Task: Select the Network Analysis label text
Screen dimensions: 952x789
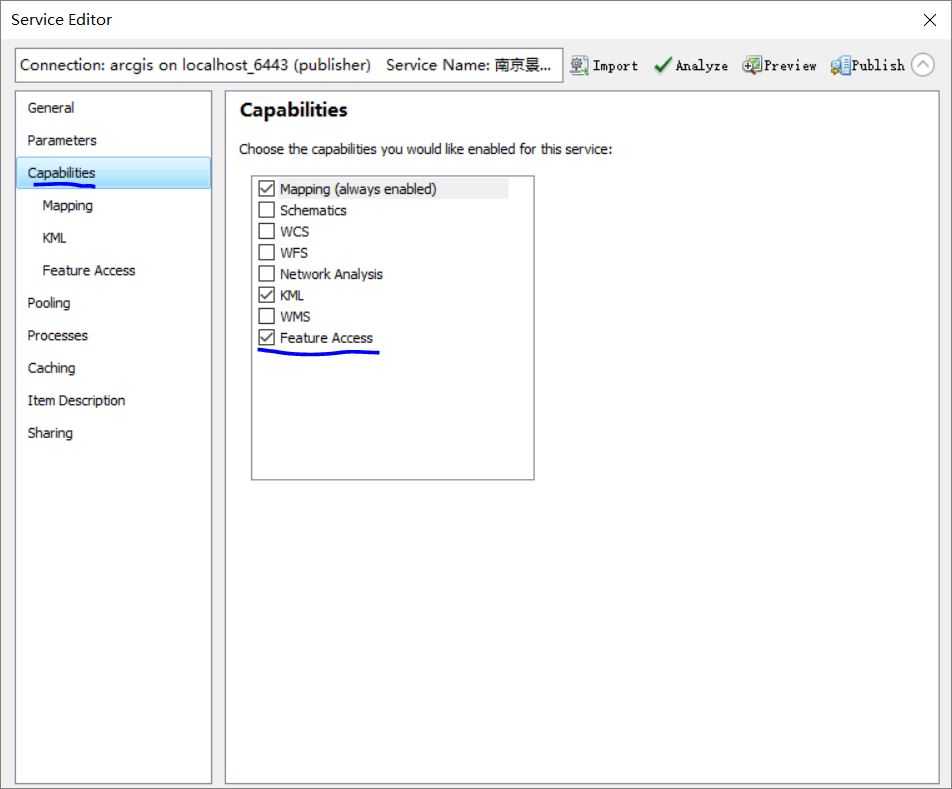Action: [332, 274]
